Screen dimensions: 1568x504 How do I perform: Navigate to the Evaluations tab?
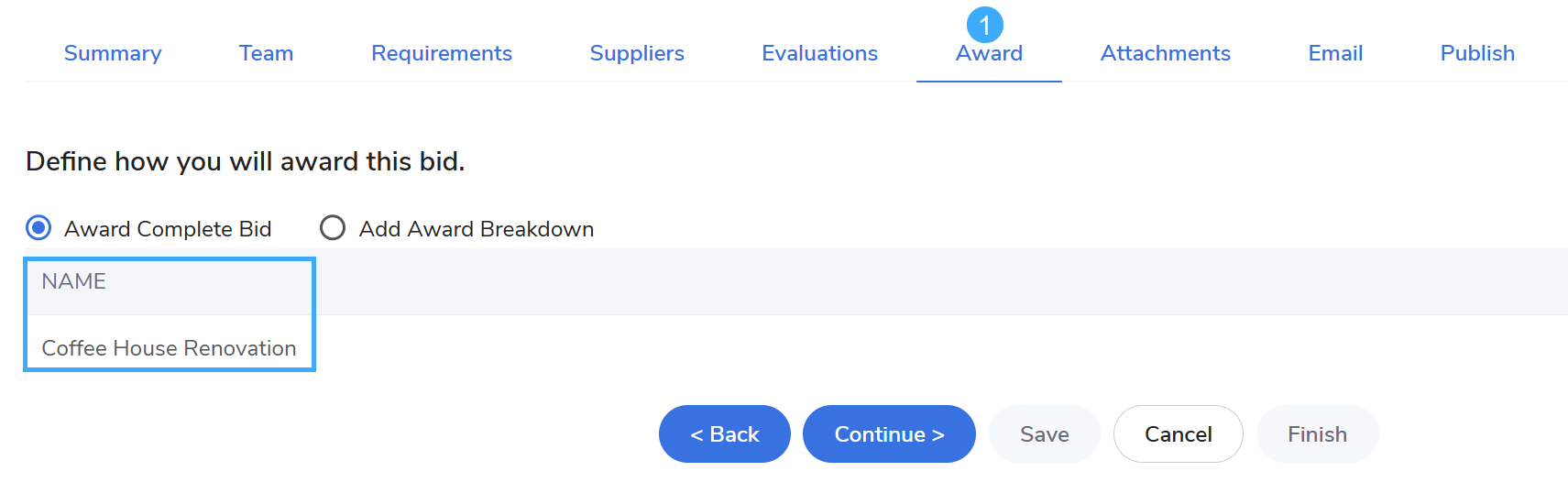[819, 53]
